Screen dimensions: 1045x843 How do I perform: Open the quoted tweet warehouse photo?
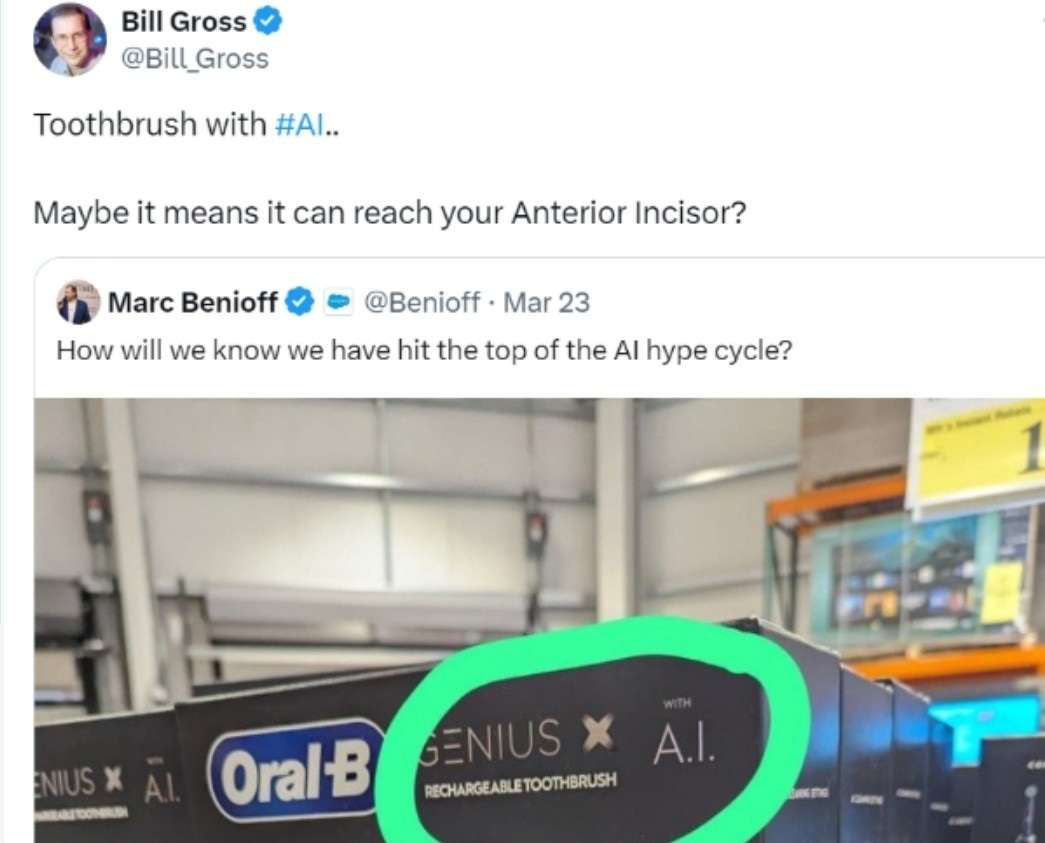coord(539,620)
